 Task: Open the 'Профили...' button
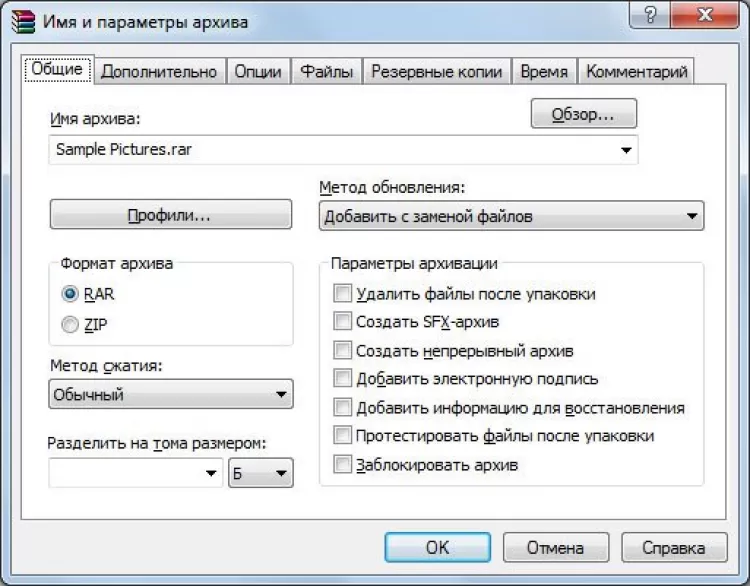click(170, 215)
